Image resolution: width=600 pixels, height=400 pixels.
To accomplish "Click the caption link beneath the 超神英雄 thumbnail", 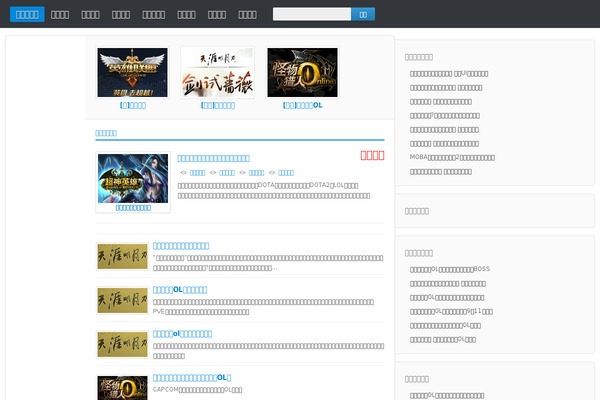I will click(x=133, y=208).
